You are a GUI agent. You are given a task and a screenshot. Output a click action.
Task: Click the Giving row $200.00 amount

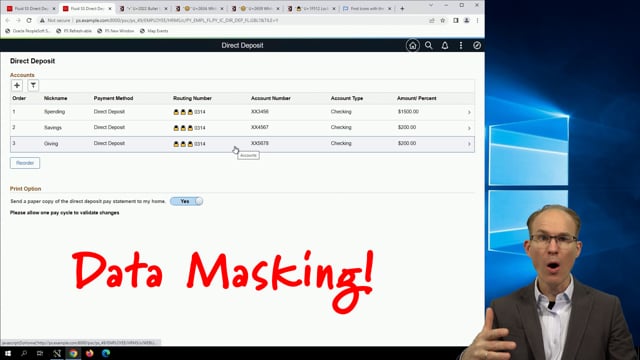407,143
